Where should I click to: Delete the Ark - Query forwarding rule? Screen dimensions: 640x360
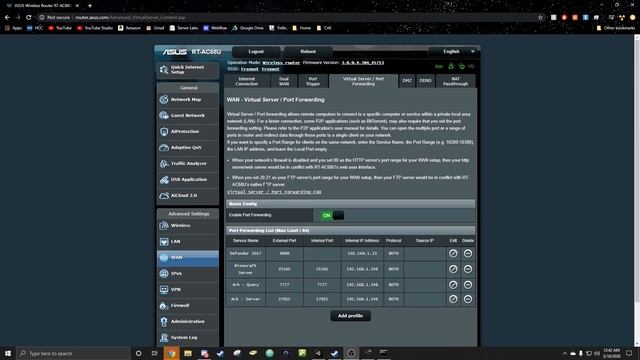(468, 284)
